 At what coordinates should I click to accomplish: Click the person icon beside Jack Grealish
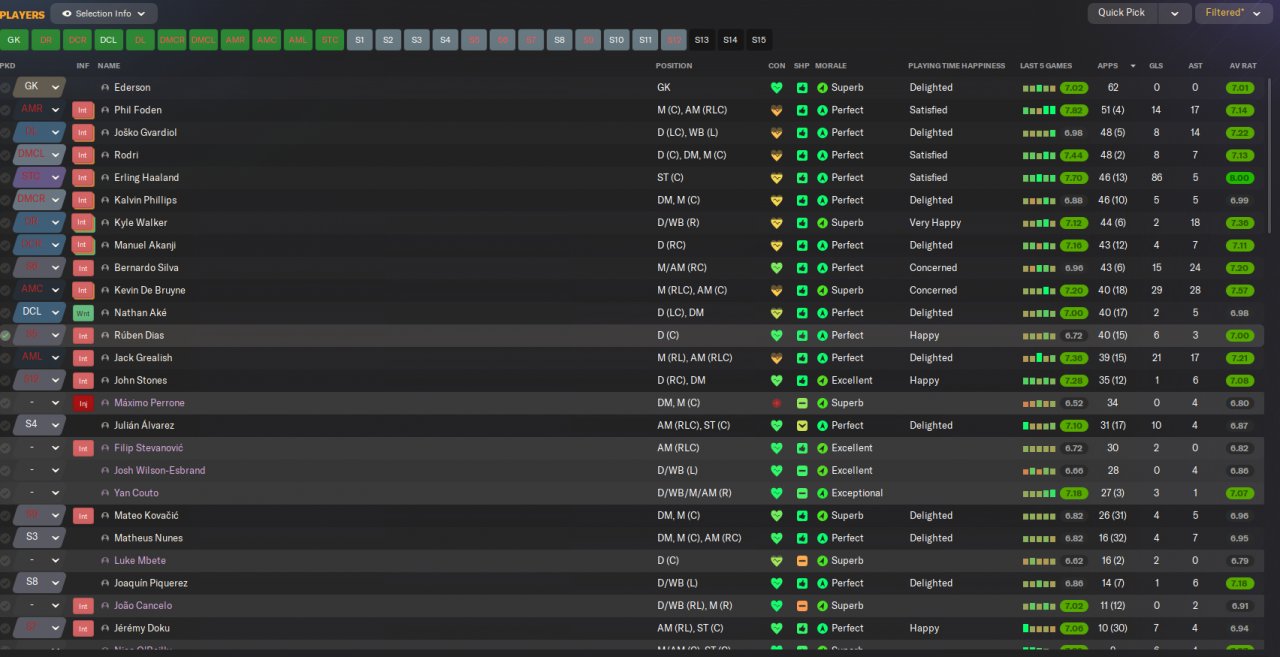106,358
